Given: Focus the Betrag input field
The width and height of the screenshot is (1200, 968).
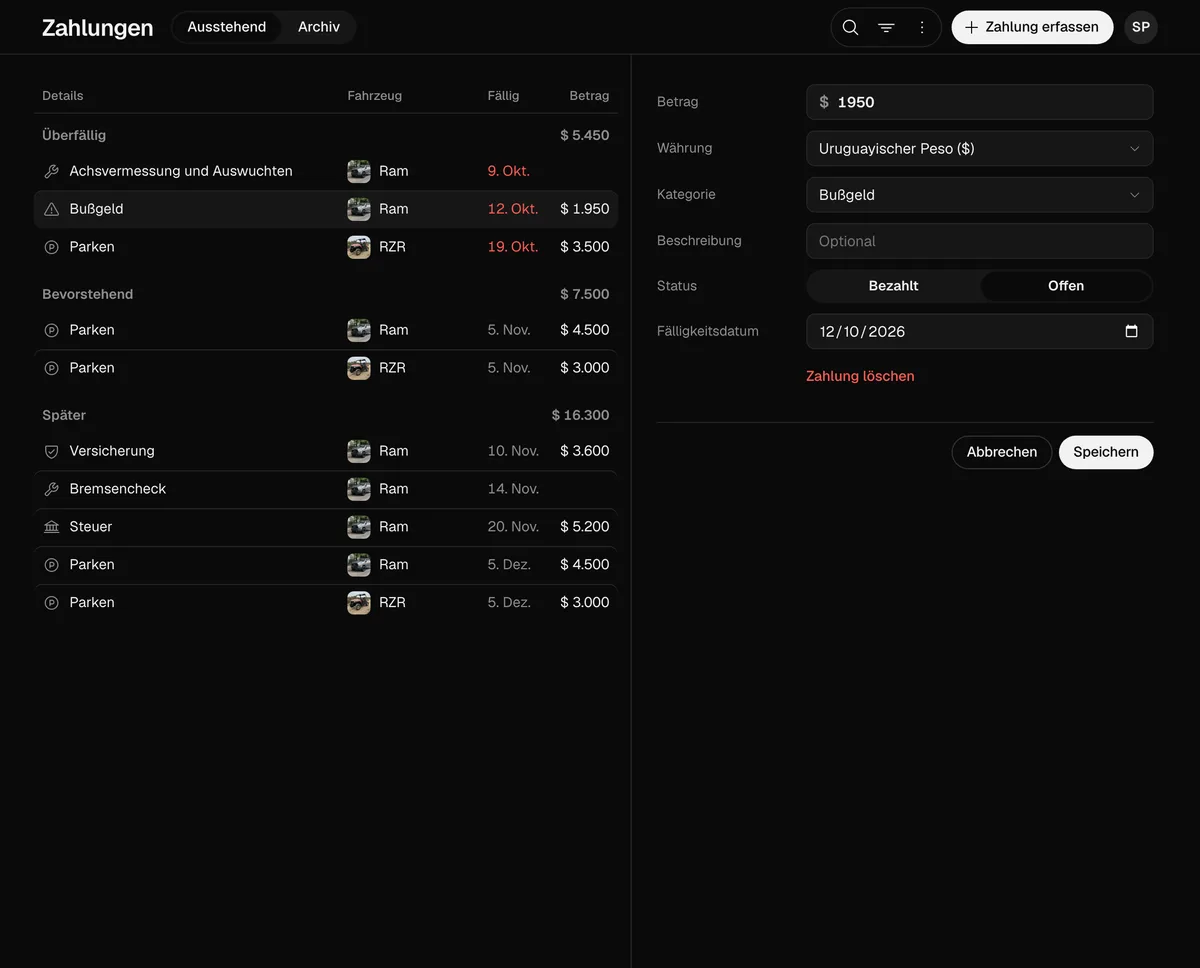Looking at the screenshot, I should [x=980, y=102].
